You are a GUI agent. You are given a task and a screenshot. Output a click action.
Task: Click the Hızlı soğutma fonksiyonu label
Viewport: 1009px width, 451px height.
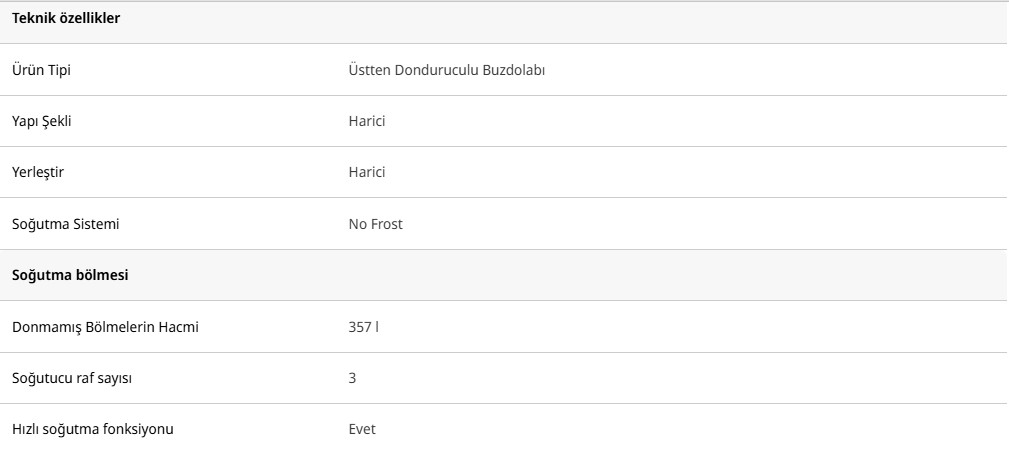[x=93, y=429]
